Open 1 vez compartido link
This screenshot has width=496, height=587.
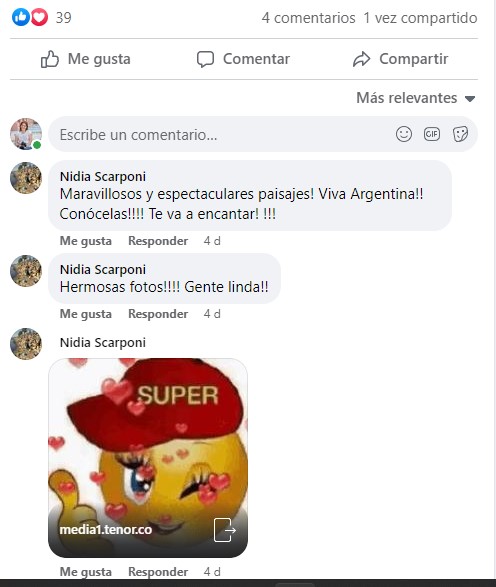(x=420, y=18)
